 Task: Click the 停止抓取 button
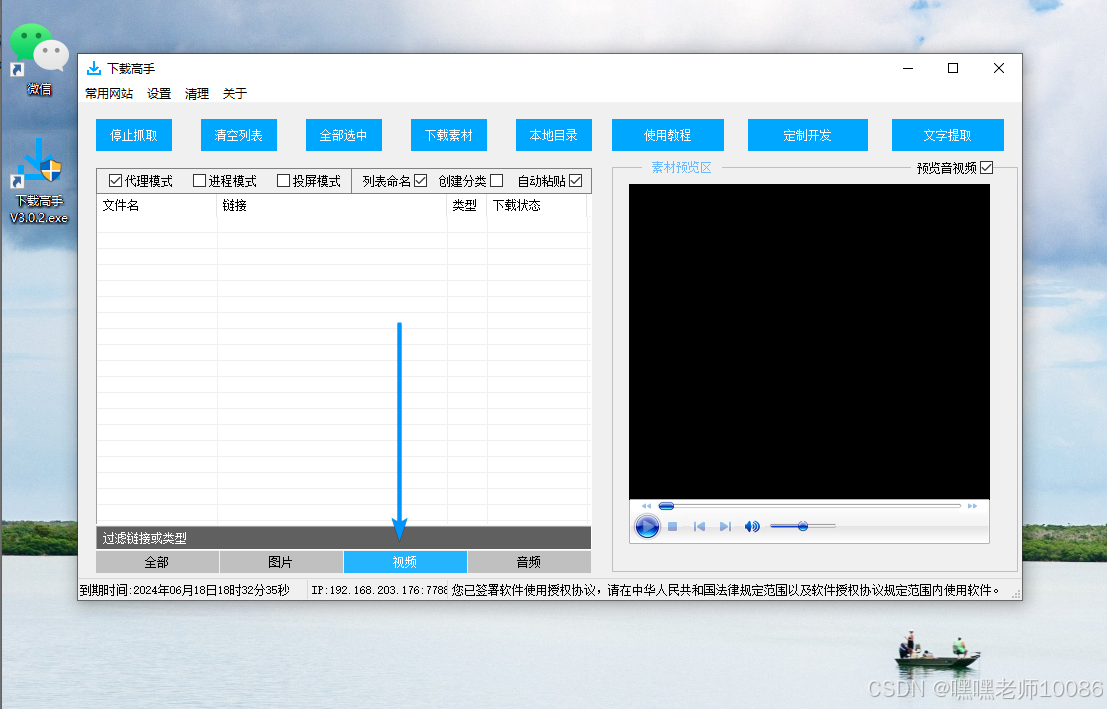click(x=133, y=135)
